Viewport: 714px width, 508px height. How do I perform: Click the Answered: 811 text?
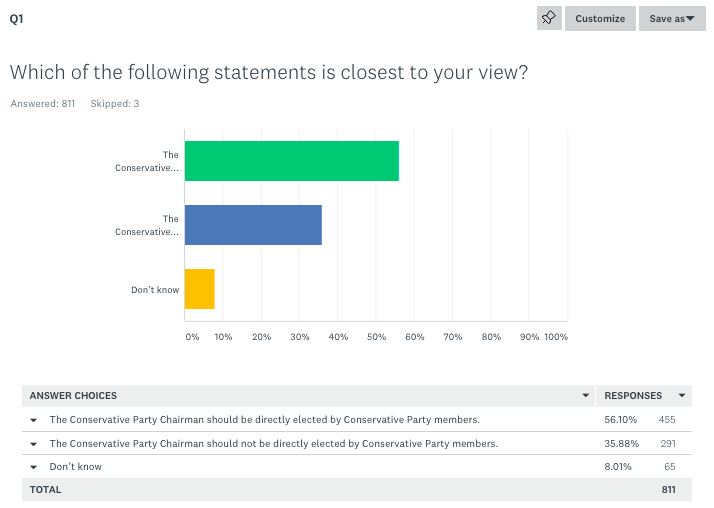click(43, 104)
